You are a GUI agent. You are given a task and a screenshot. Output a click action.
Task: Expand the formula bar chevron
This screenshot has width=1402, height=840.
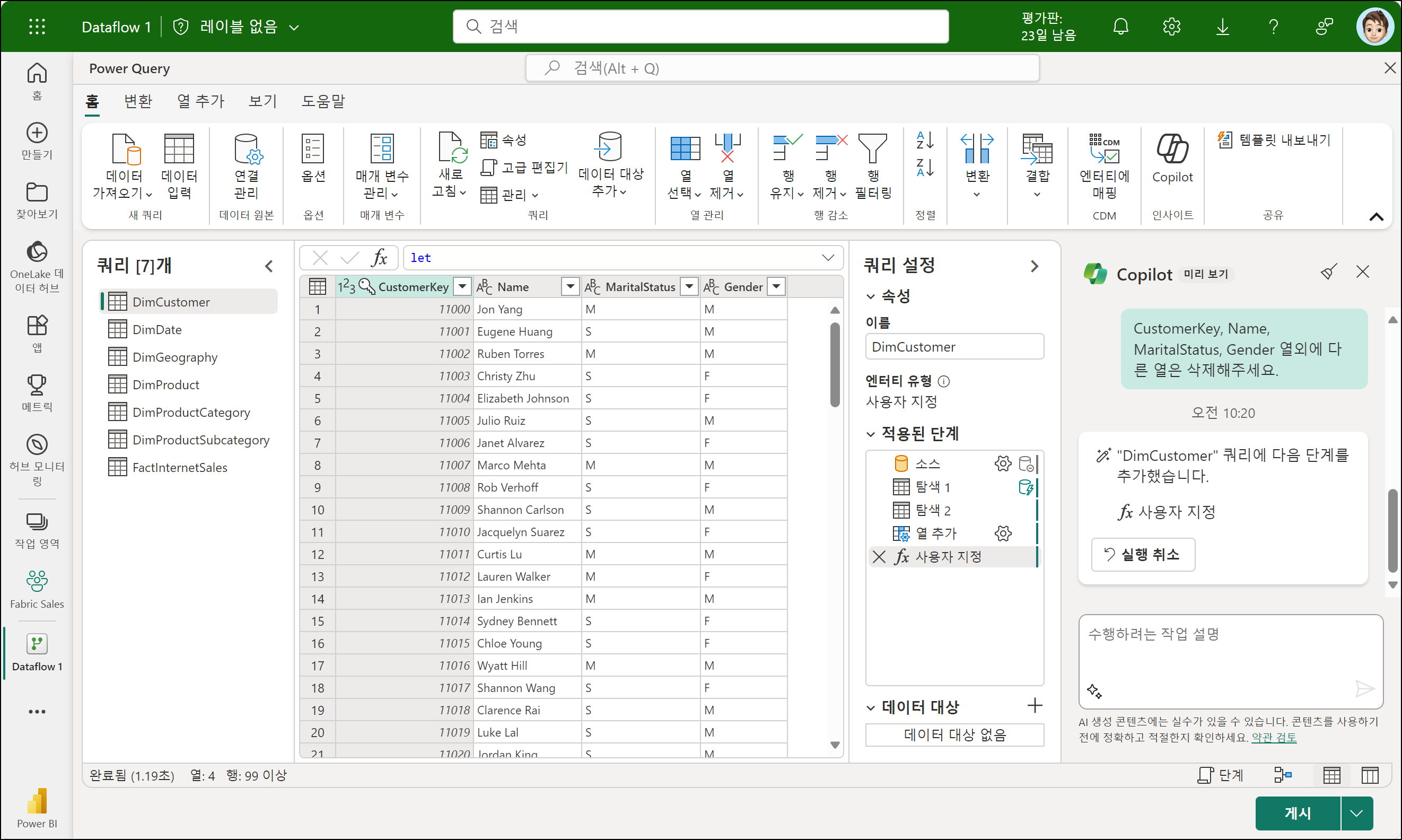tap(828, 258)
